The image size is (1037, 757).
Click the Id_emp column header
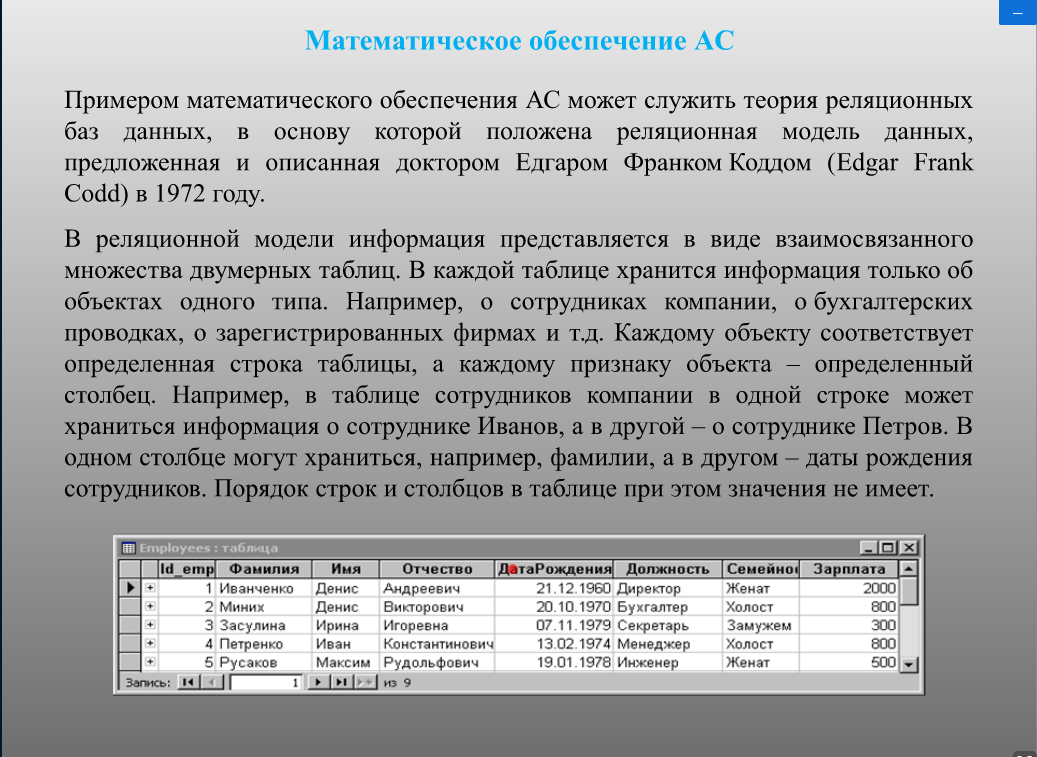[x=187, y=569]
